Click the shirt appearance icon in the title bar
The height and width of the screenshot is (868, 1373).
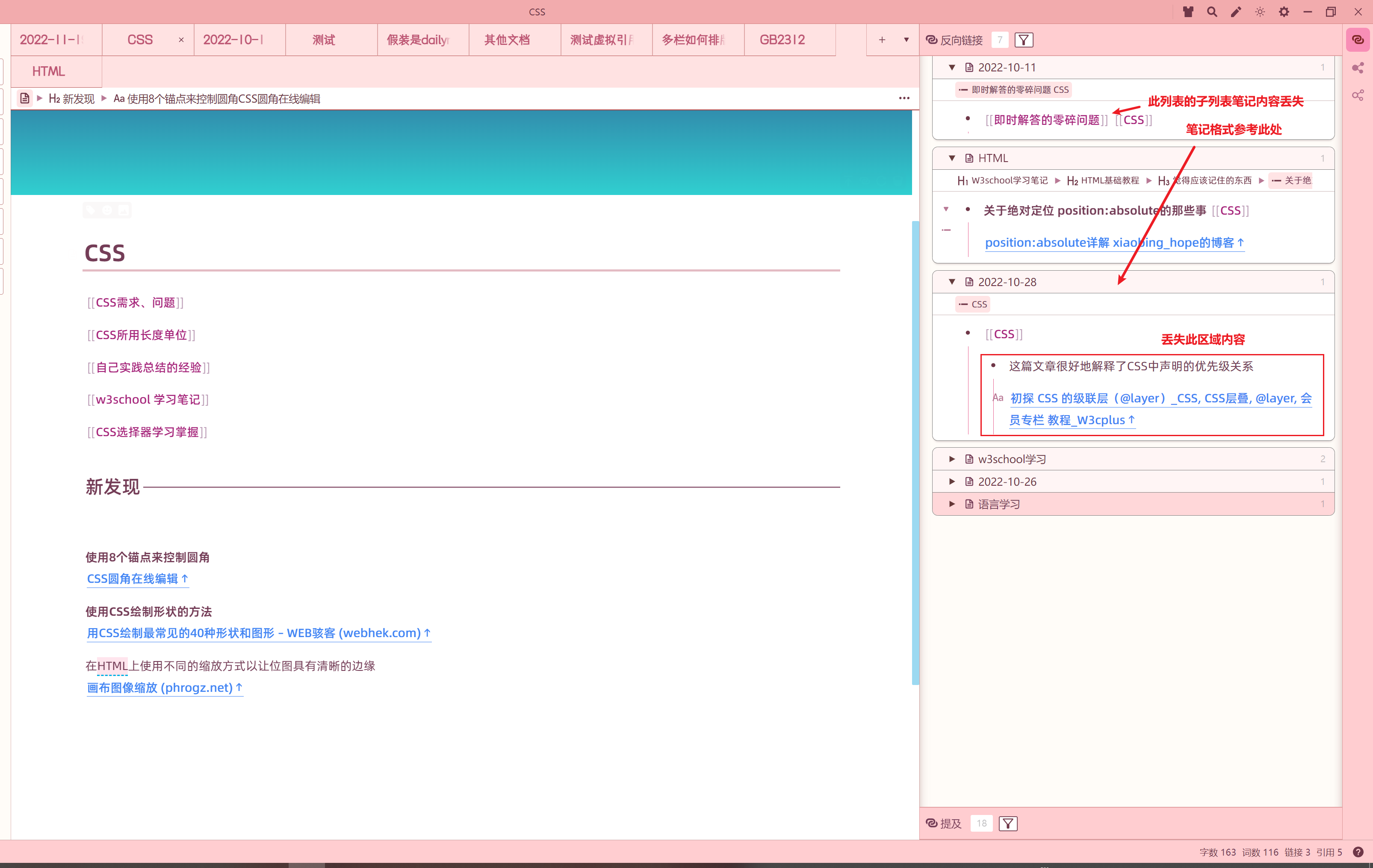(x=1188, y=12)
